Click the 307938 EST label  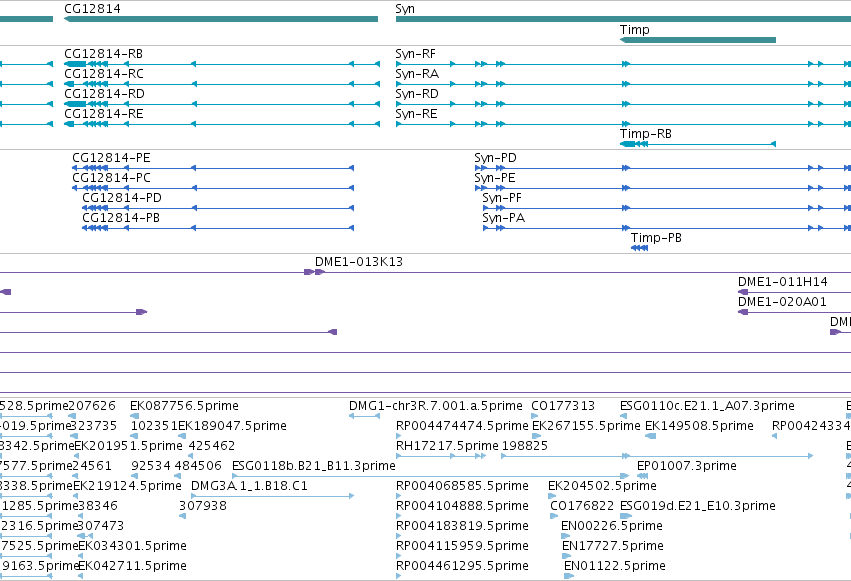click(203, 506)
